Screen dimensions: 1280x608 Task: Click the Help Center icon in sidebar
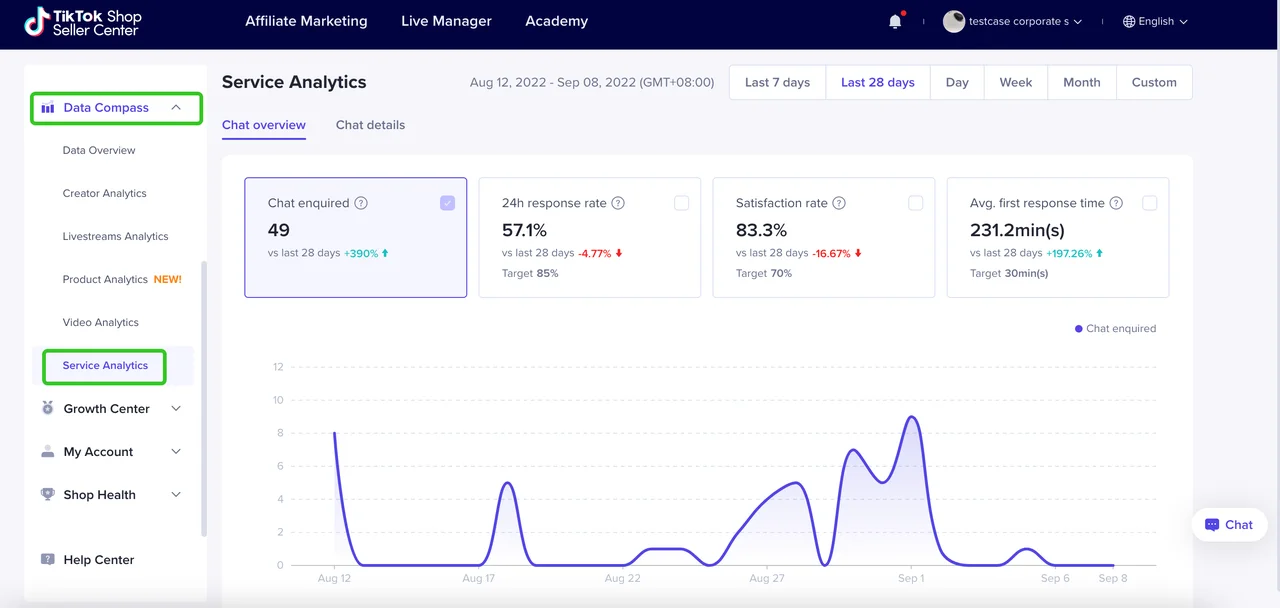(x=47, y=560)
